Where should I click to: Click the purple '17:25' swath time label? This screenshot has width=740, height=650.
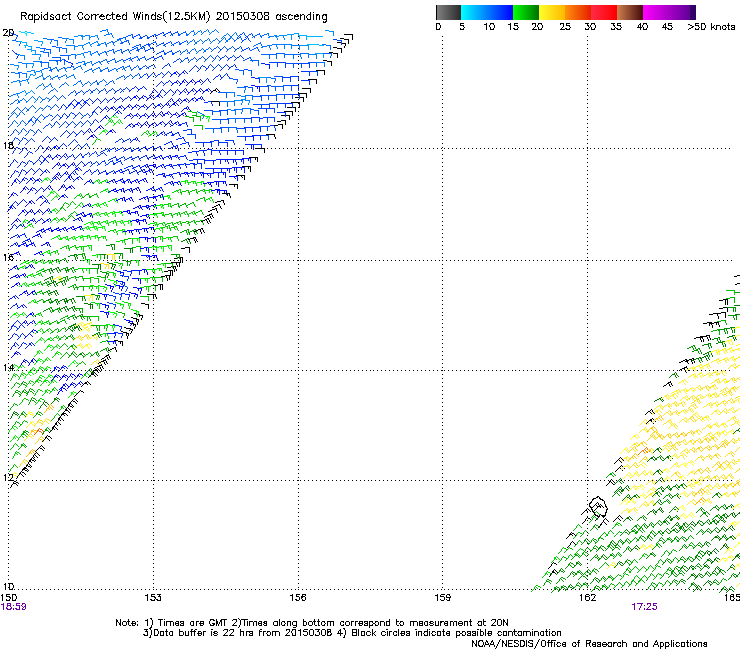pos(644,607)
